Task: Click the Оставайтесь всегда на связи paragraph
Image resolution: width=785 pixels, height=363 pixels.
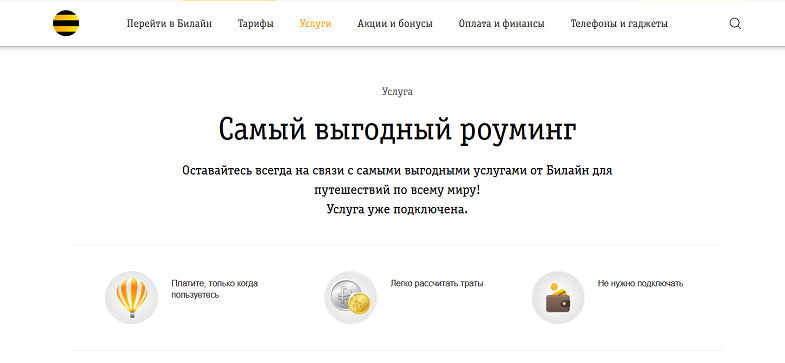Action: [x=397, y=180]
